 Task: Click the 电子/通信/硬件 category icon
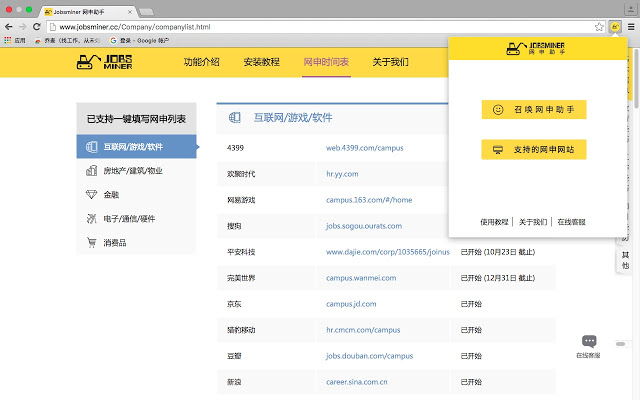(91, 219)
